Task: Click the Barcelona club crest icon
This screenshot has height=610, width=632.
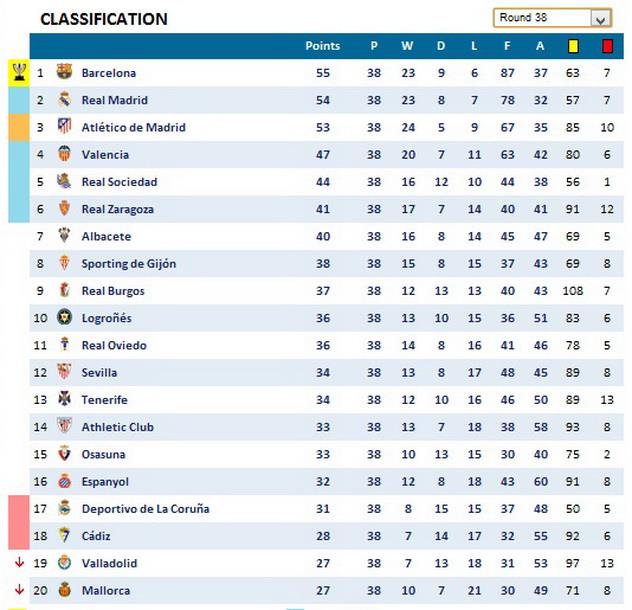Action: pos(64,73)
